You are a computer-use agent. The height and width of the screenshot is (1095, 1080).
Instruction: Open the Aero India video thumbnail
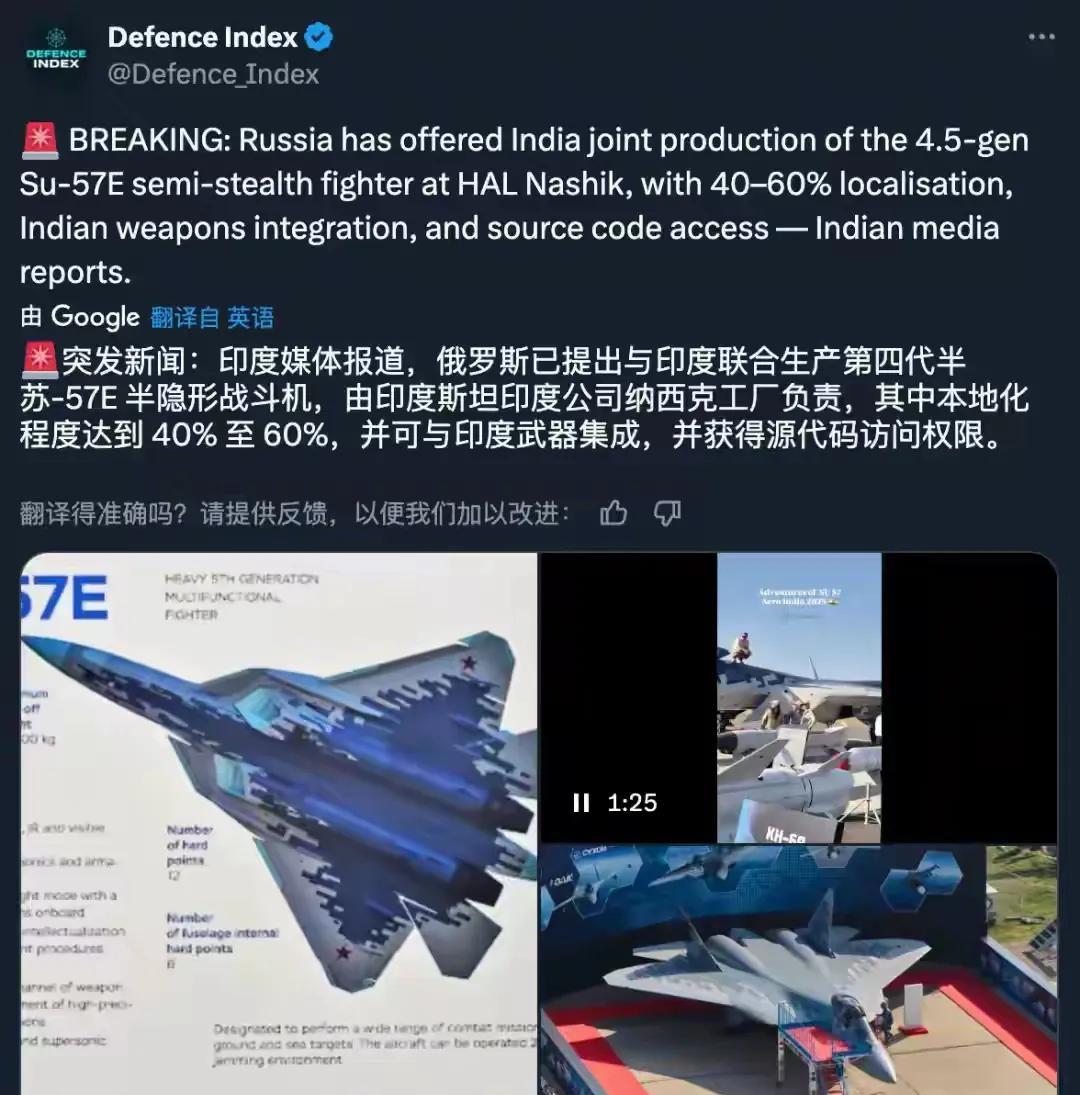pyautogui.click(x=799, y=698)
